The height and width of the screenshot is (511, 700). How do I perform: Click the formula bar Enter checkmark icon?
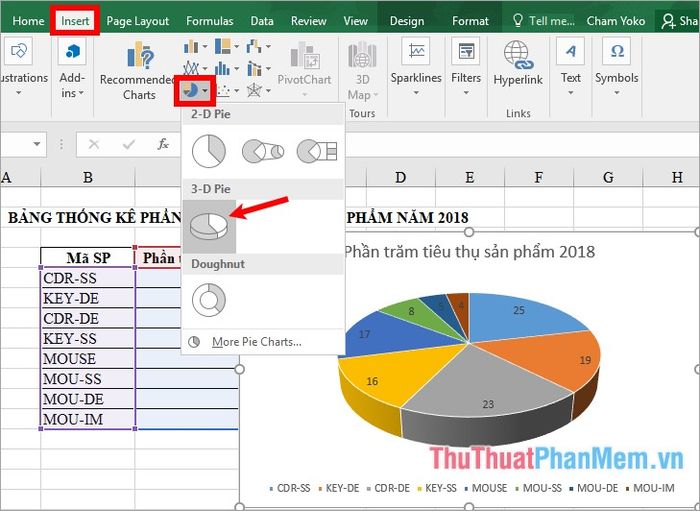(x=129, y=144)
